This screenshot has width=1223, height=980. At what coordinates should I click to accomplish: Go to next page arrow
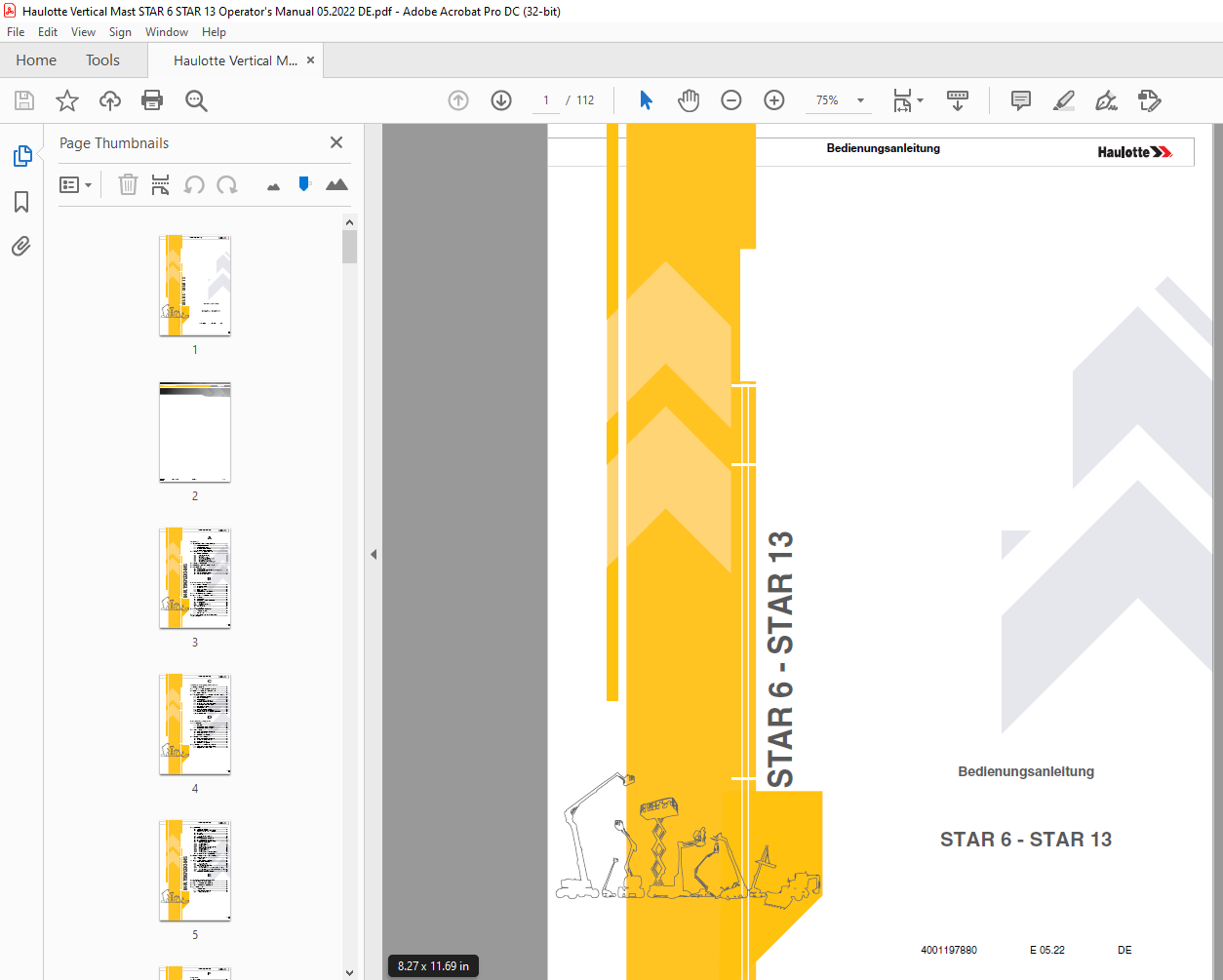(501, 100)
